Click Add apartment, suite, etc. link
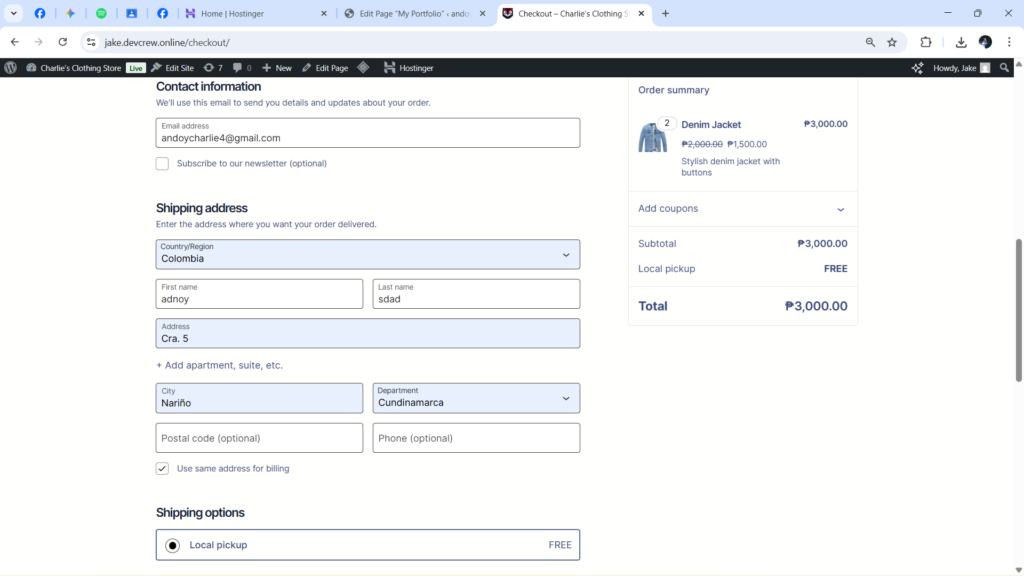 tap(219, 365)
